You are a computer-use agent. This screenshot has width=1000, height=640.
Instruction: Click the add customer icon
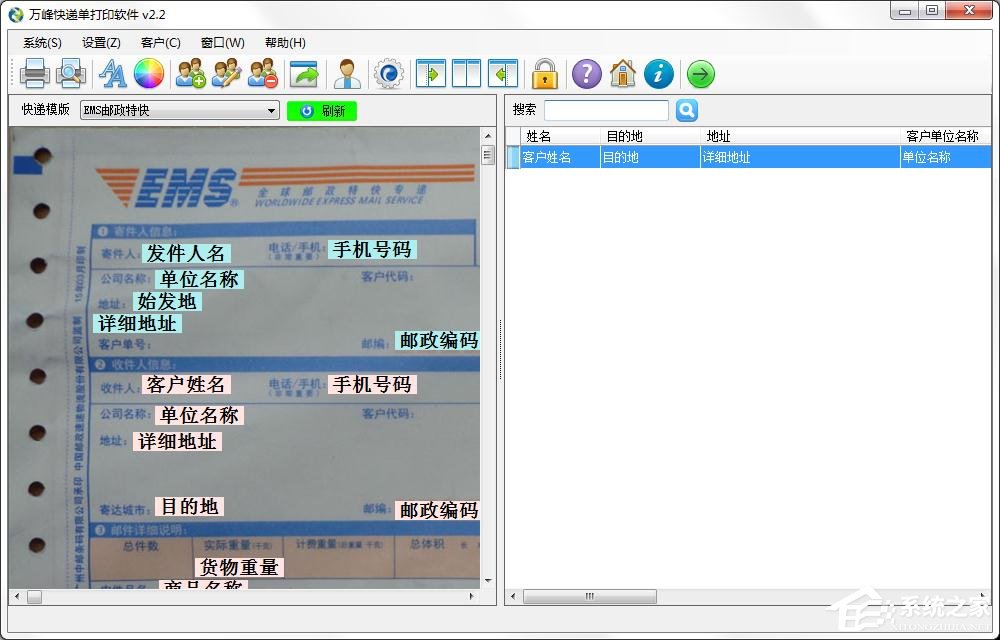190,74
